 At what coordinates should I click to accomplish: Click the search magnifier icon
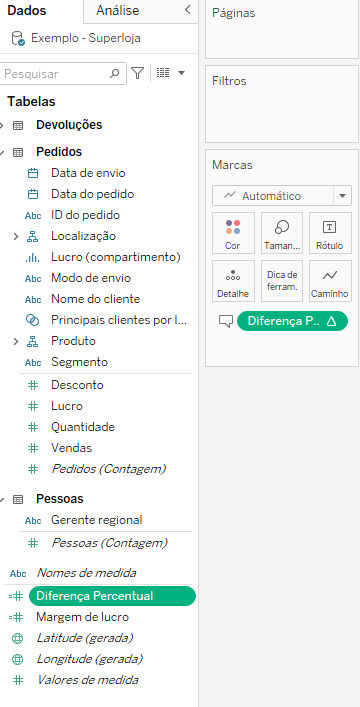(115, 73)
